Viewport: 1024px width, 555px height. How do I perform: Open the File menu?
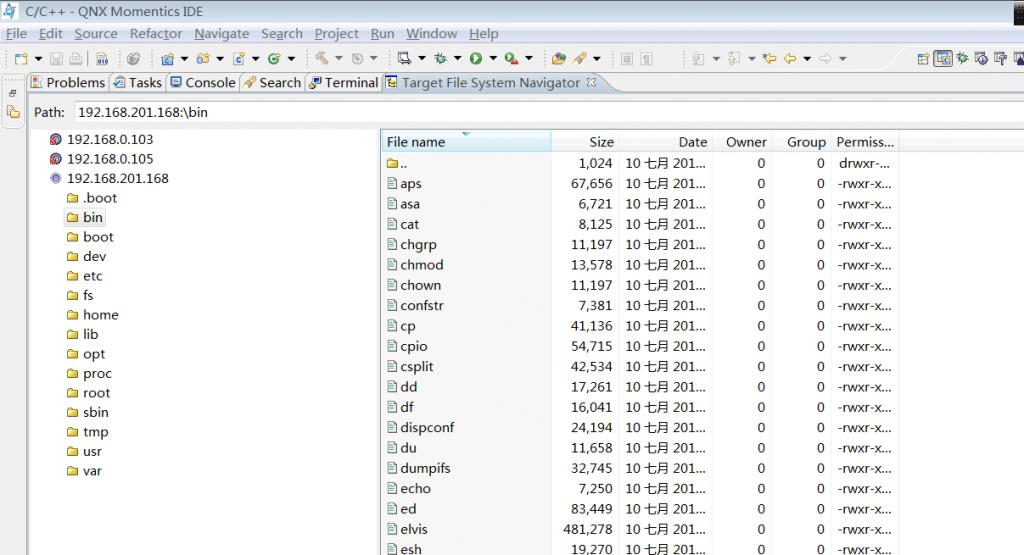(x=16, y=33)
